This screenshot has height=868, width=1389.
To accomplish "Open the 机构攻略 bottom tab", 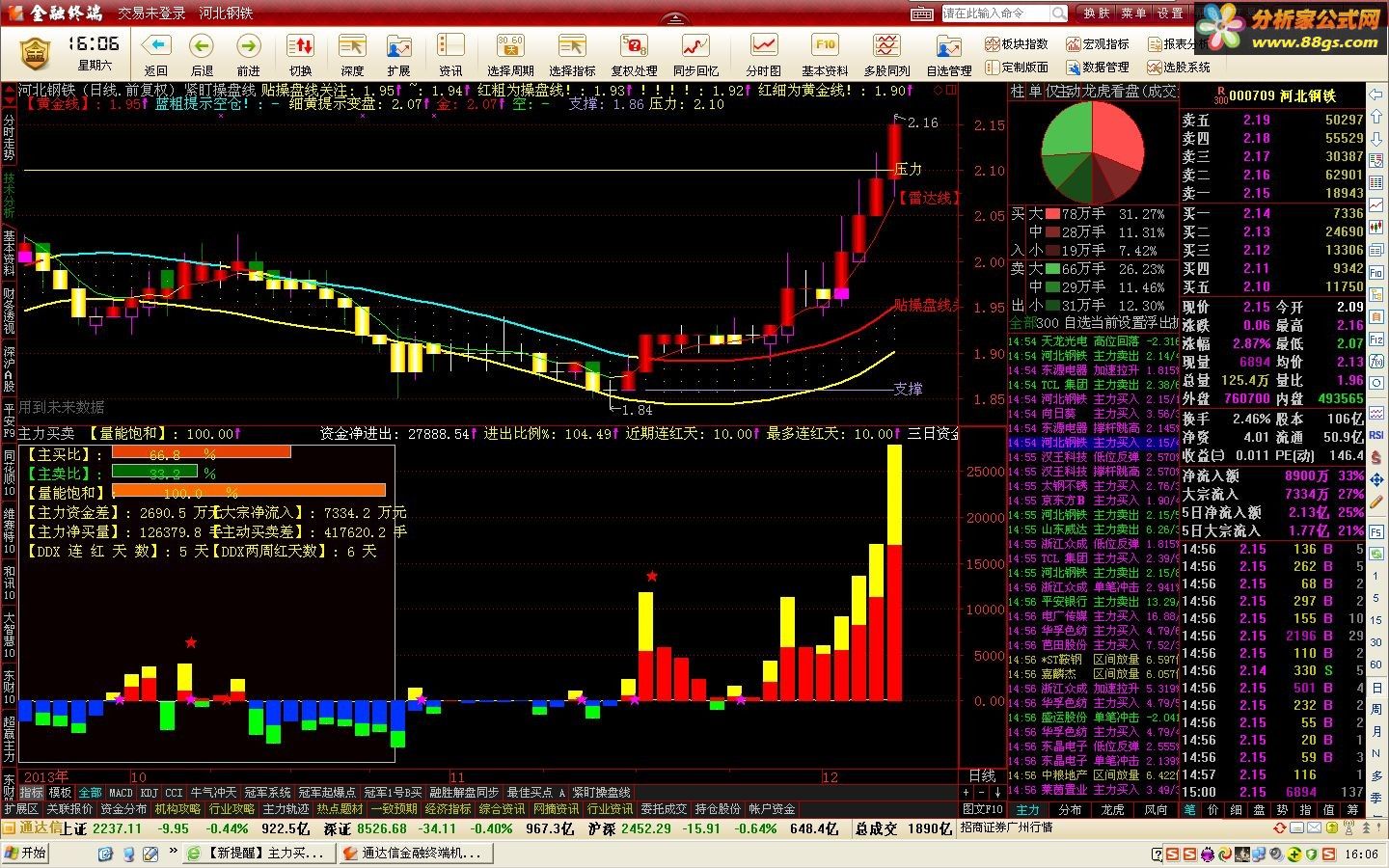I will pyautogui.click(x=177, y=809).
